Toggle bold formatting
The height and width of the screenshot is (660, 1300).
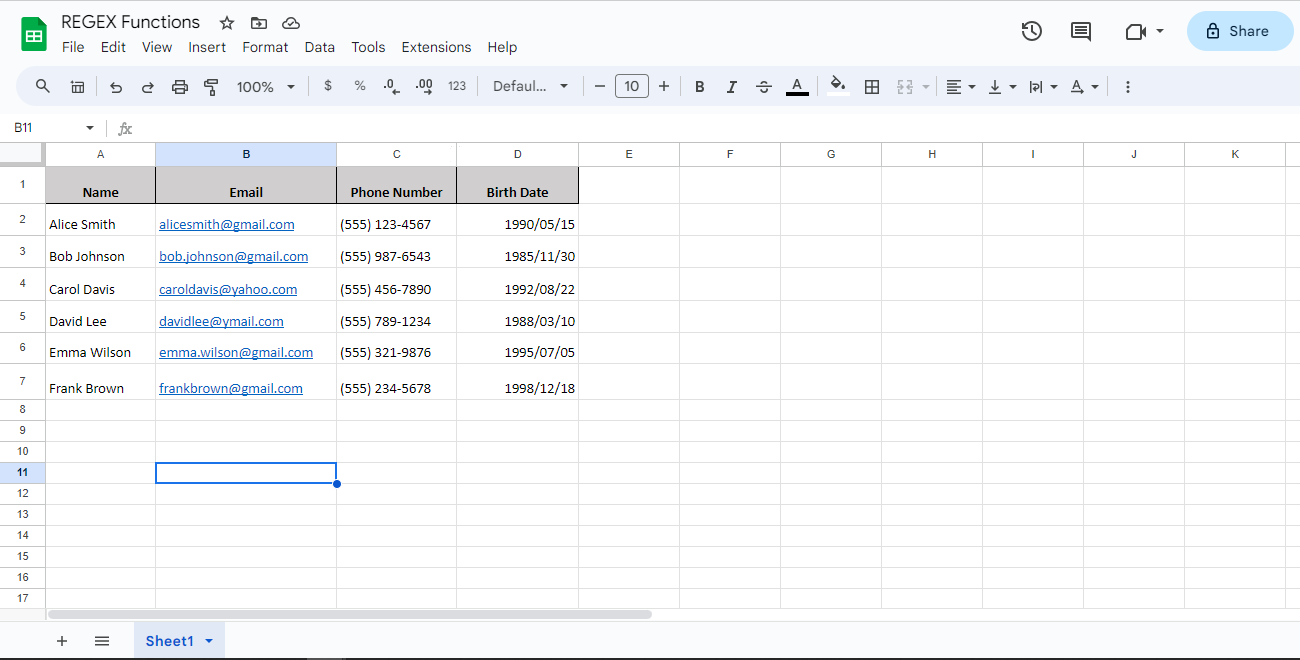[x=699, y=86]
